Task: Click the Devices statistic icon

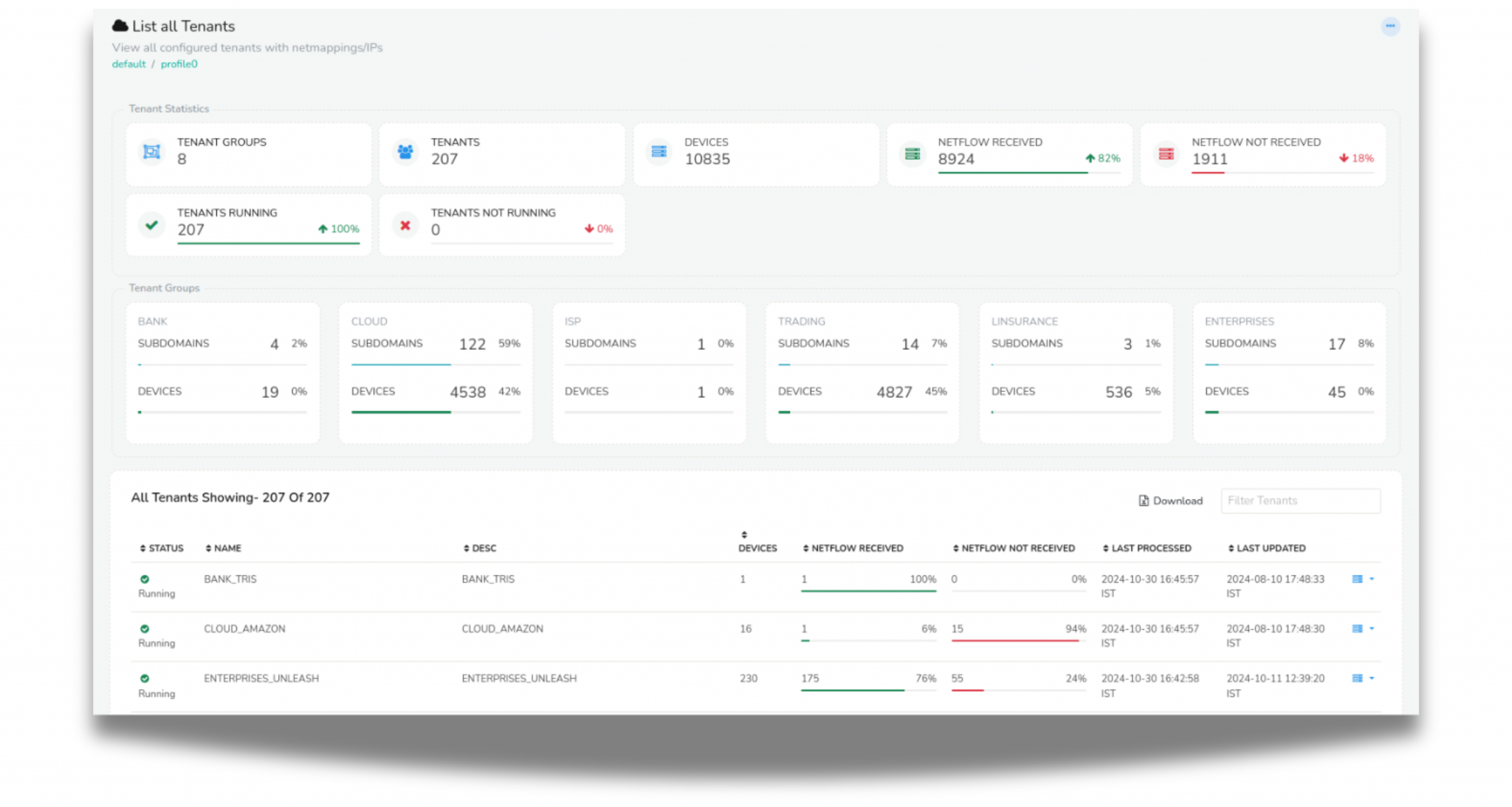Action: [659, 151]
